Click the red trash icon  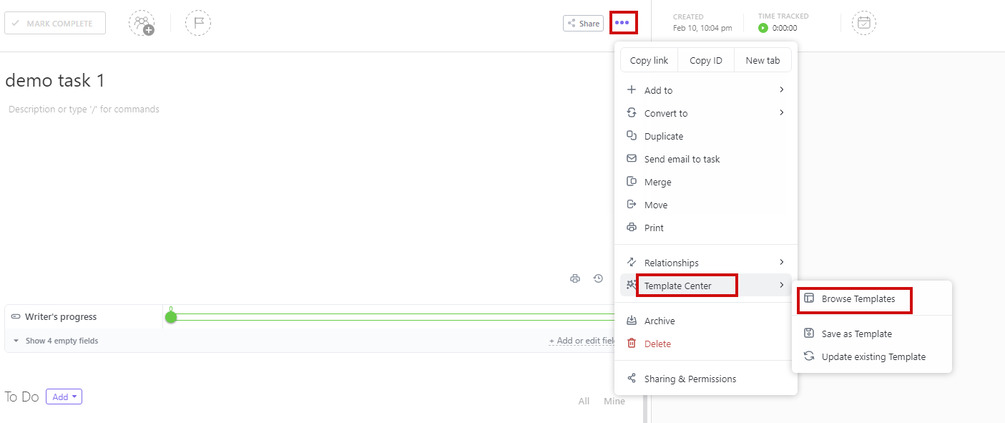pyautogui.click(x=631, y=344)
